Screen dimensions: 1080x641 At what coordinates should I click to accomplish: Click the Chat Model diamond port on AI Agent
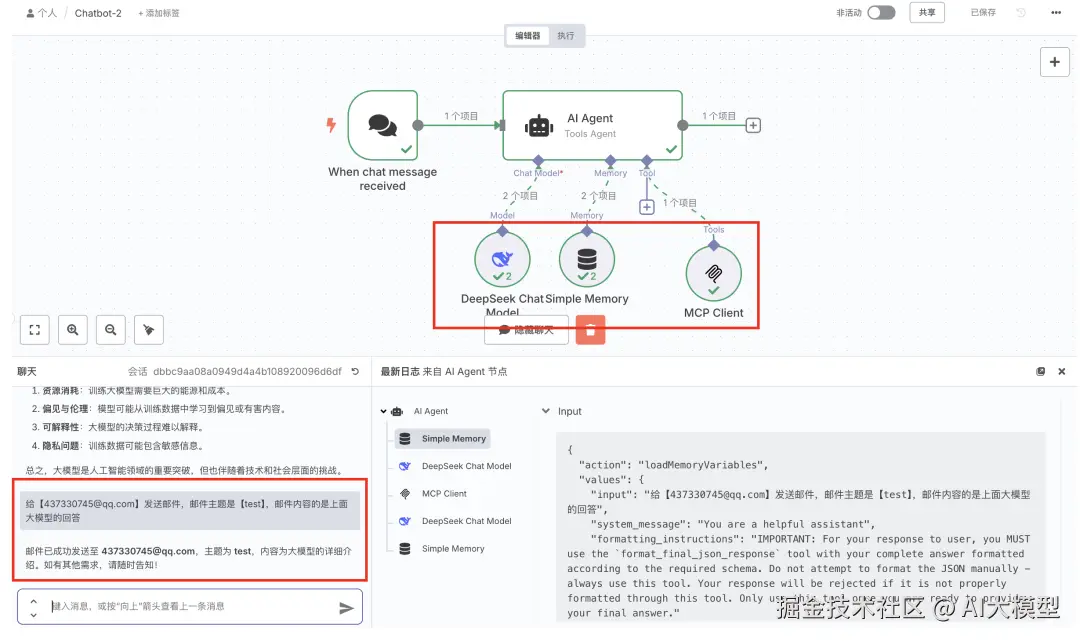click(x=539, y=160)
